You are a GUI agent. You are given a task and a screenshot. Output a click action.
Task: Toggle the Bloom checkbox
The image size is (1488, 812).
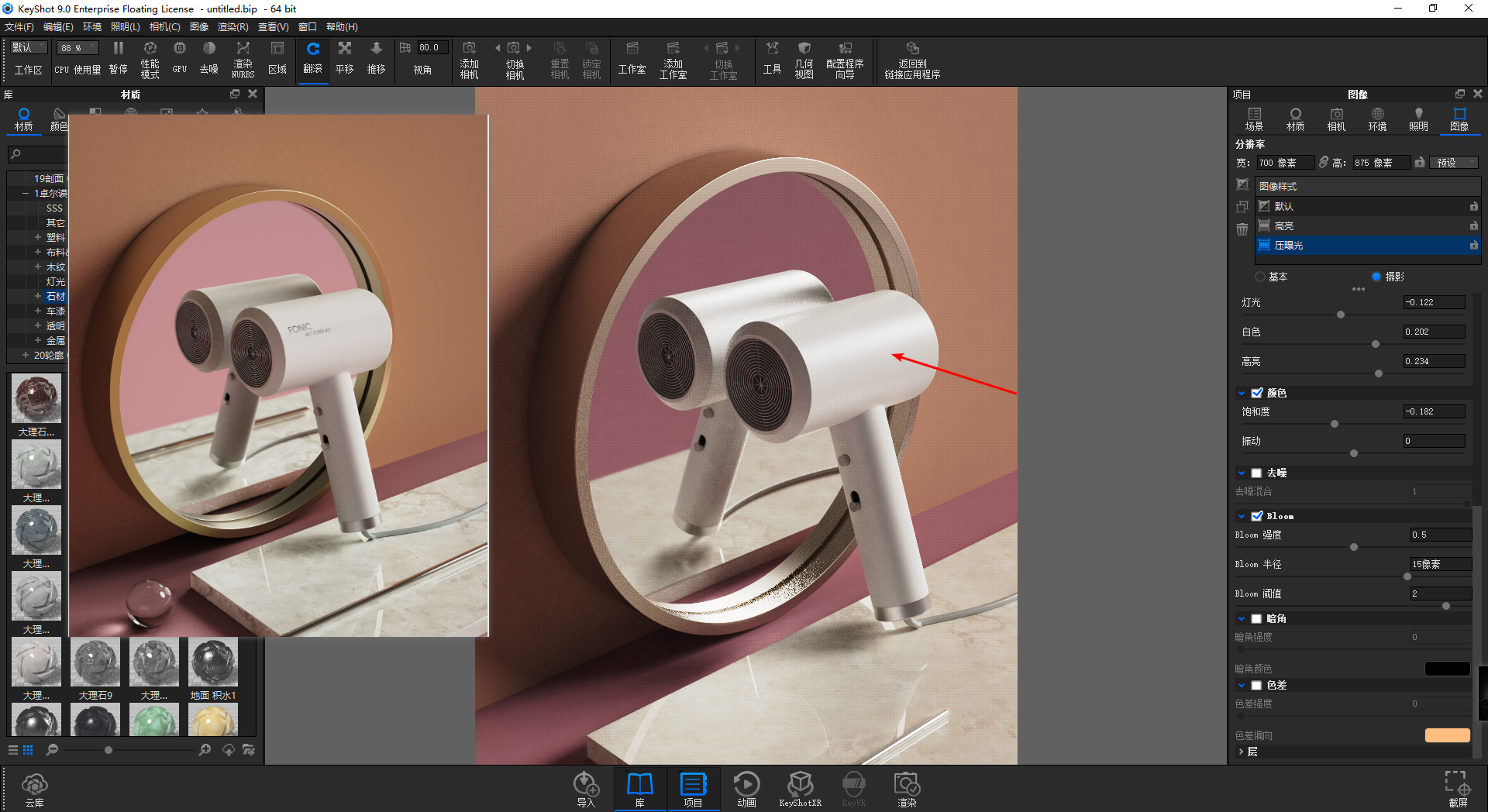coord(1257,516)
